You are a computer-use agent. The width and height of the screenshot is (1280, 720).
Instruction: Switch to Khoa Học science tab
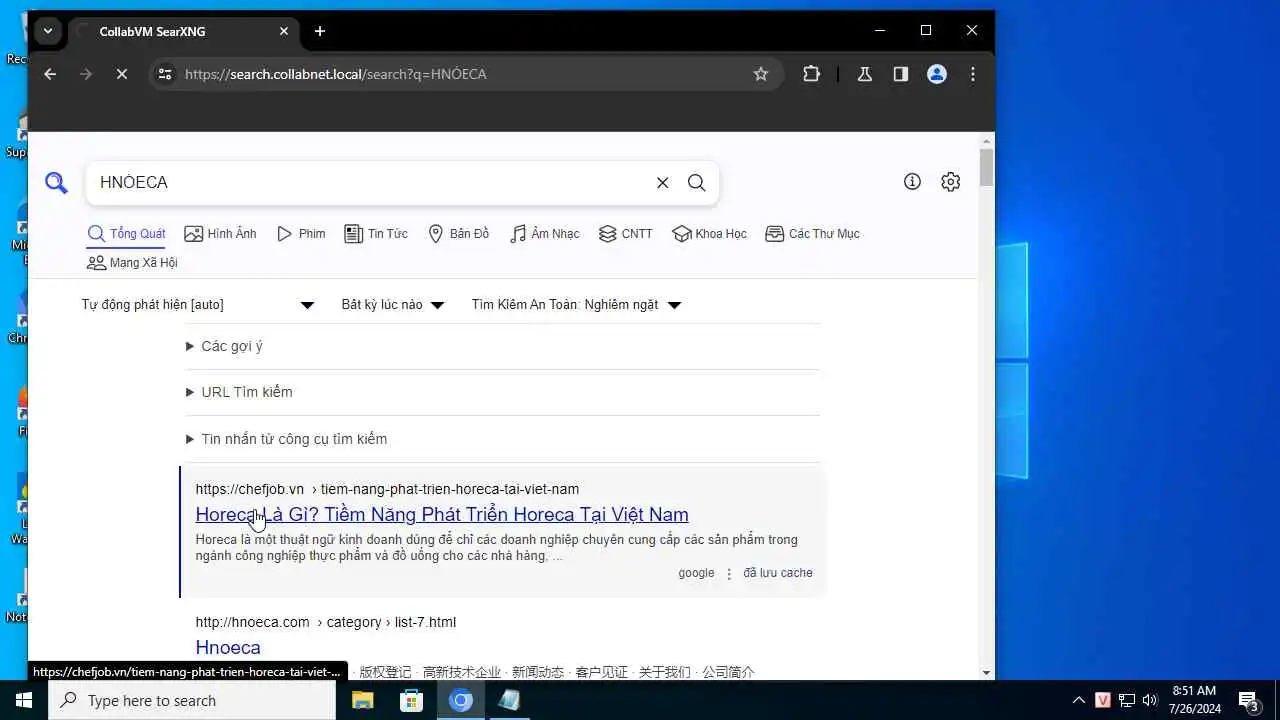[709, 234]
